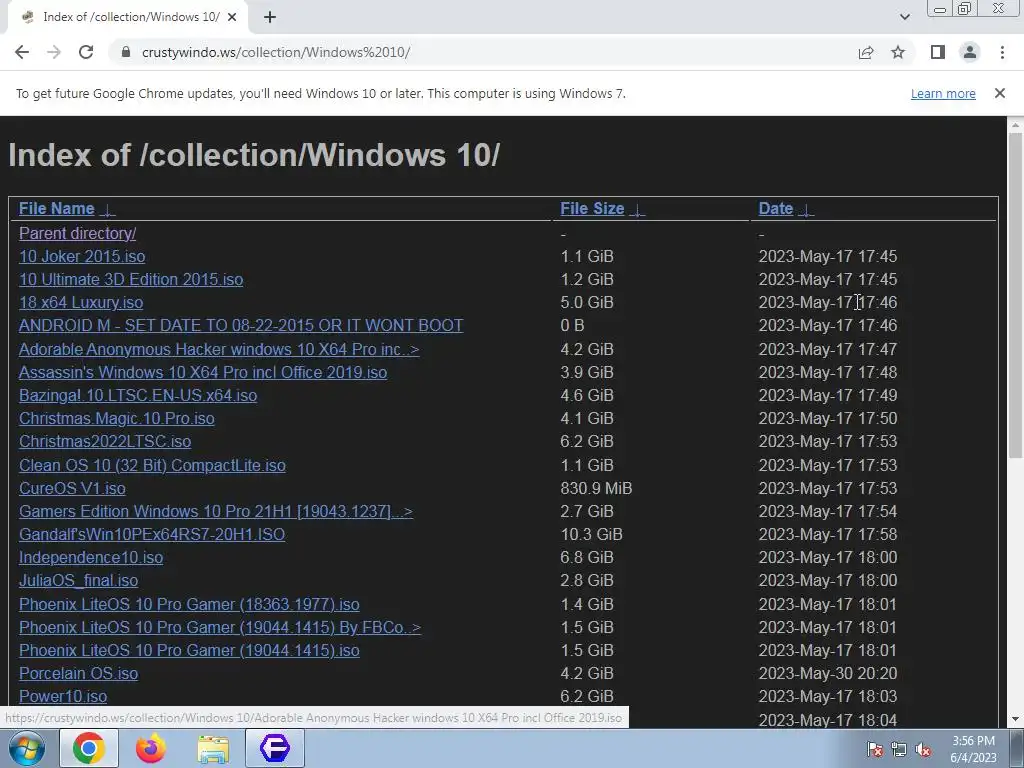Open the Parent directory link
The image size is (1024, 768).
point(77,233)
